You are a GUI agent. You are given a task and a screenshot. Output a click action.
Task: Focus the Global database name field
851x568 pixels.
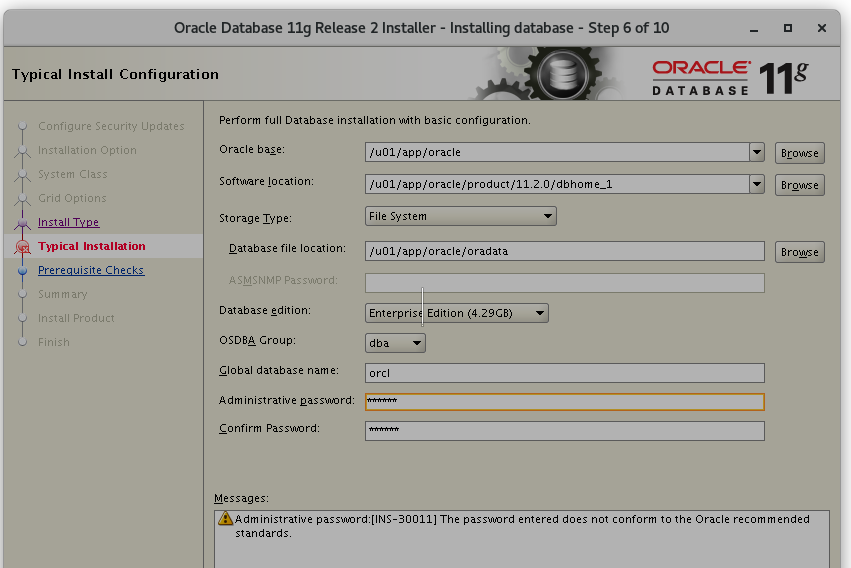click(x=564, y=373)
